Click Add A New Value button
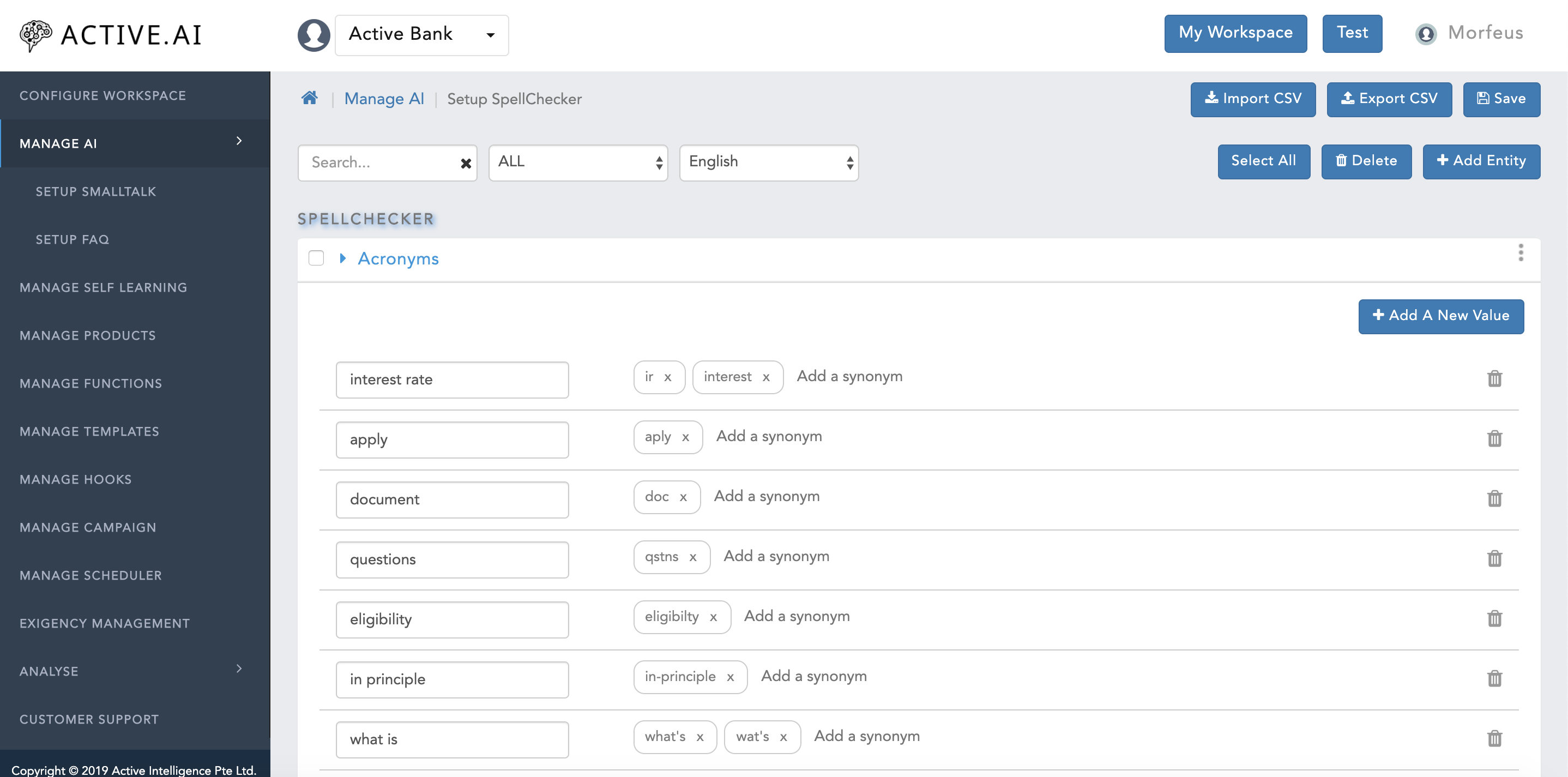1568x777 pixels. (1441, 315)
